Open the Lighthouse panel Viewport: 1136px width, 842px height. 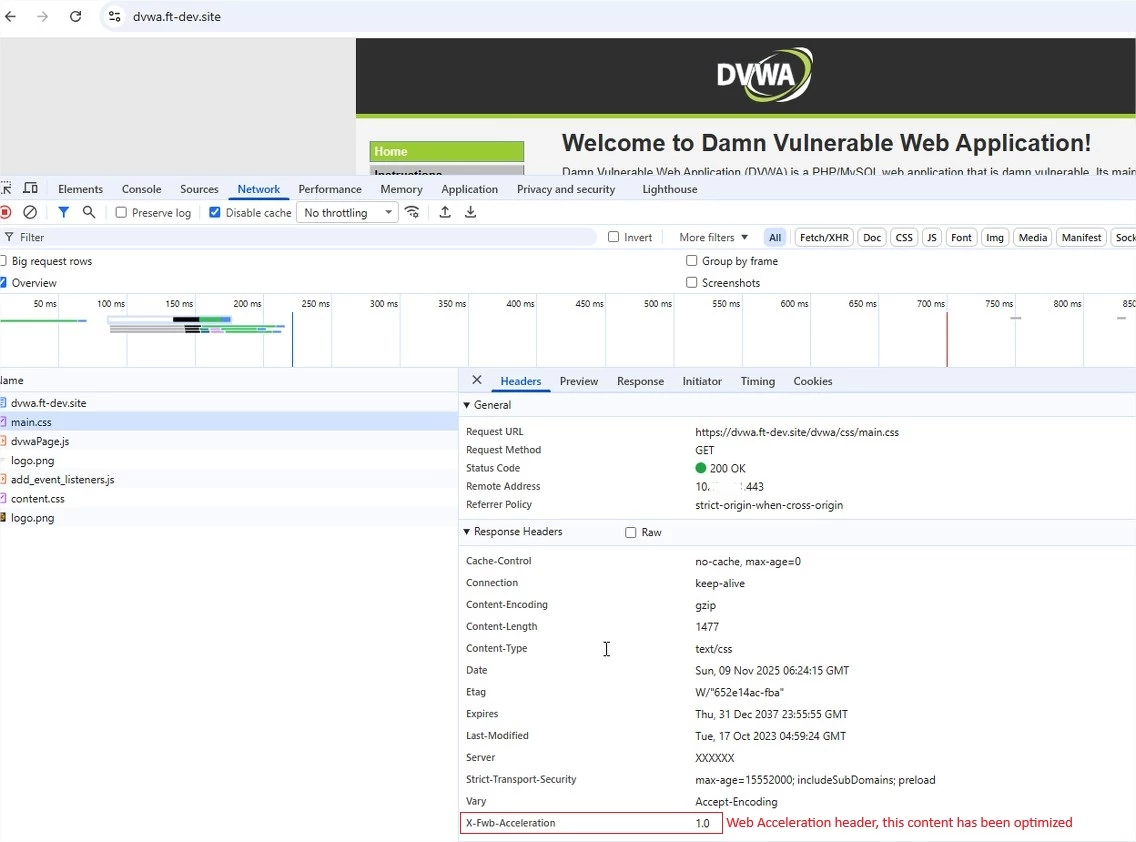669,189
